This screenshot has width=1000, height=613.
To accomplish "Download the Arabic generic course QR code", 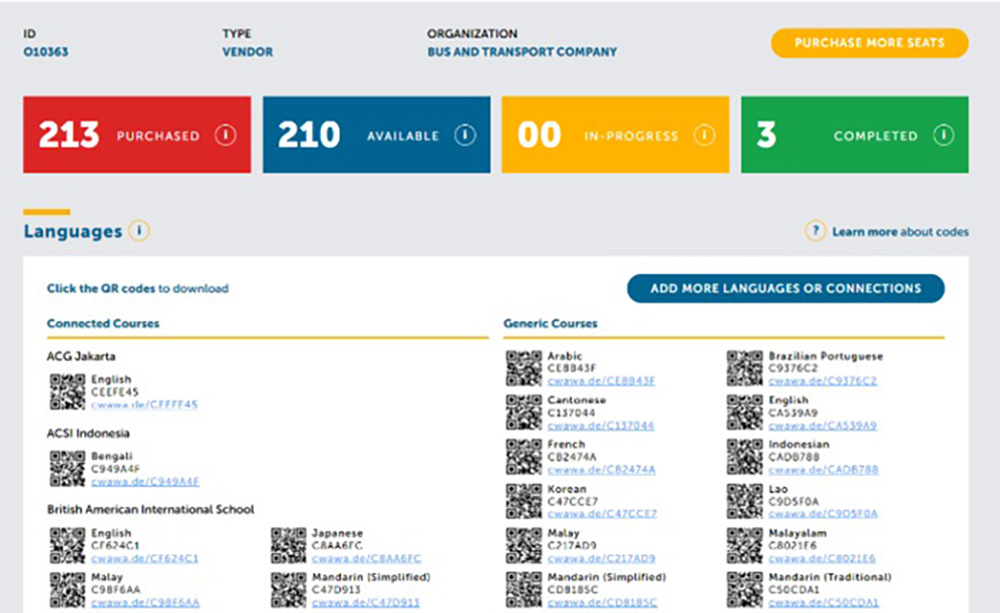I will pyautogui.click(x=524, y=368).
